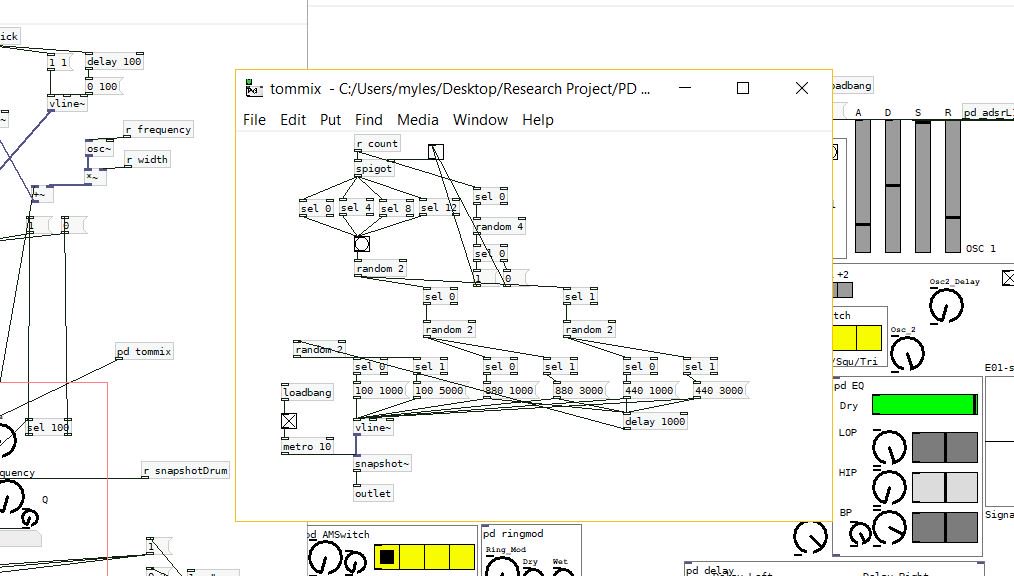Image resolution: width=1014 pixels, height=576 pixels.
Task: Toggle the X-box below loadbang in tommix
Action: pos(289,421)
